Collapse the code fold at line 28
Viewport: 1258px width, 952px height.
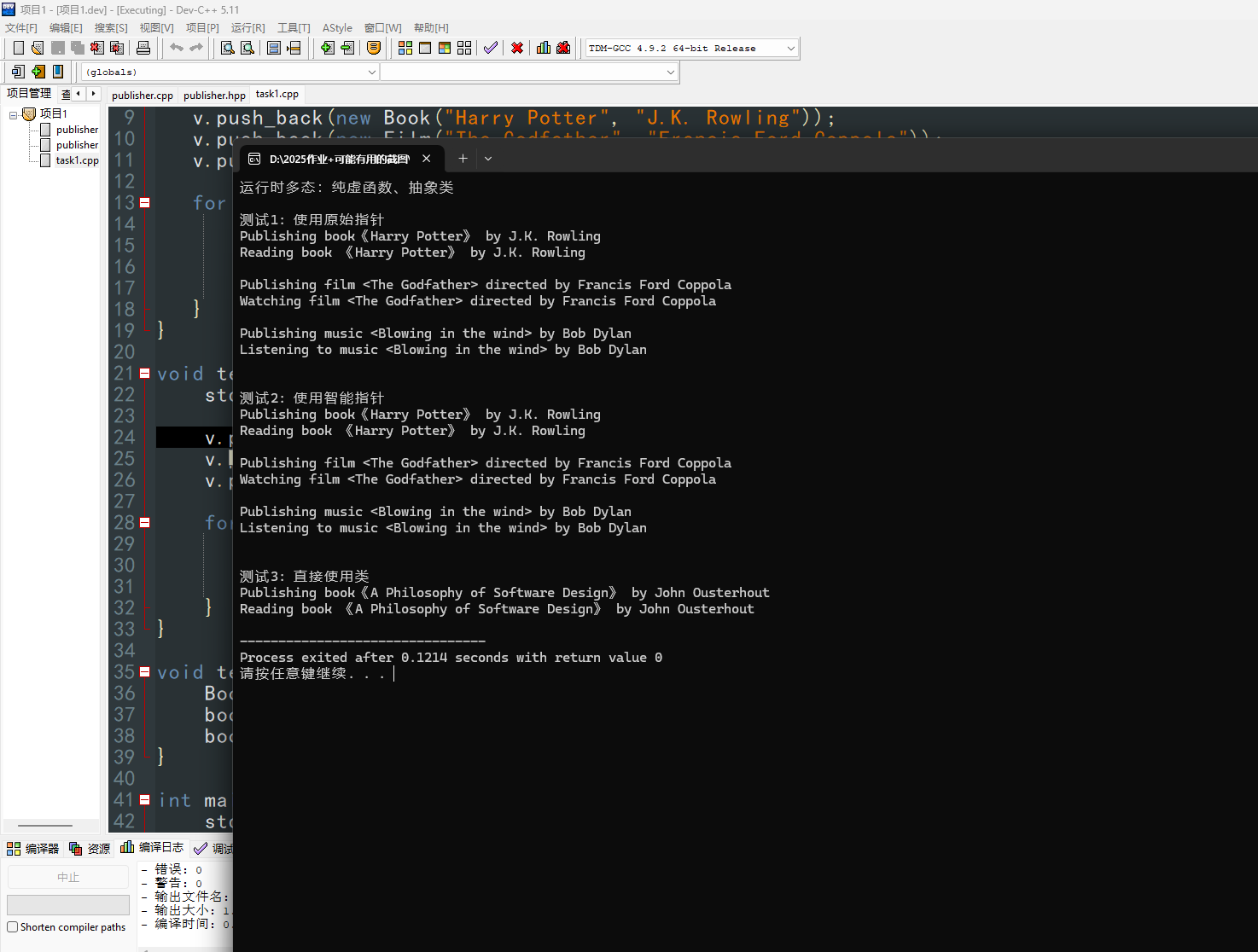click(145, 523)
